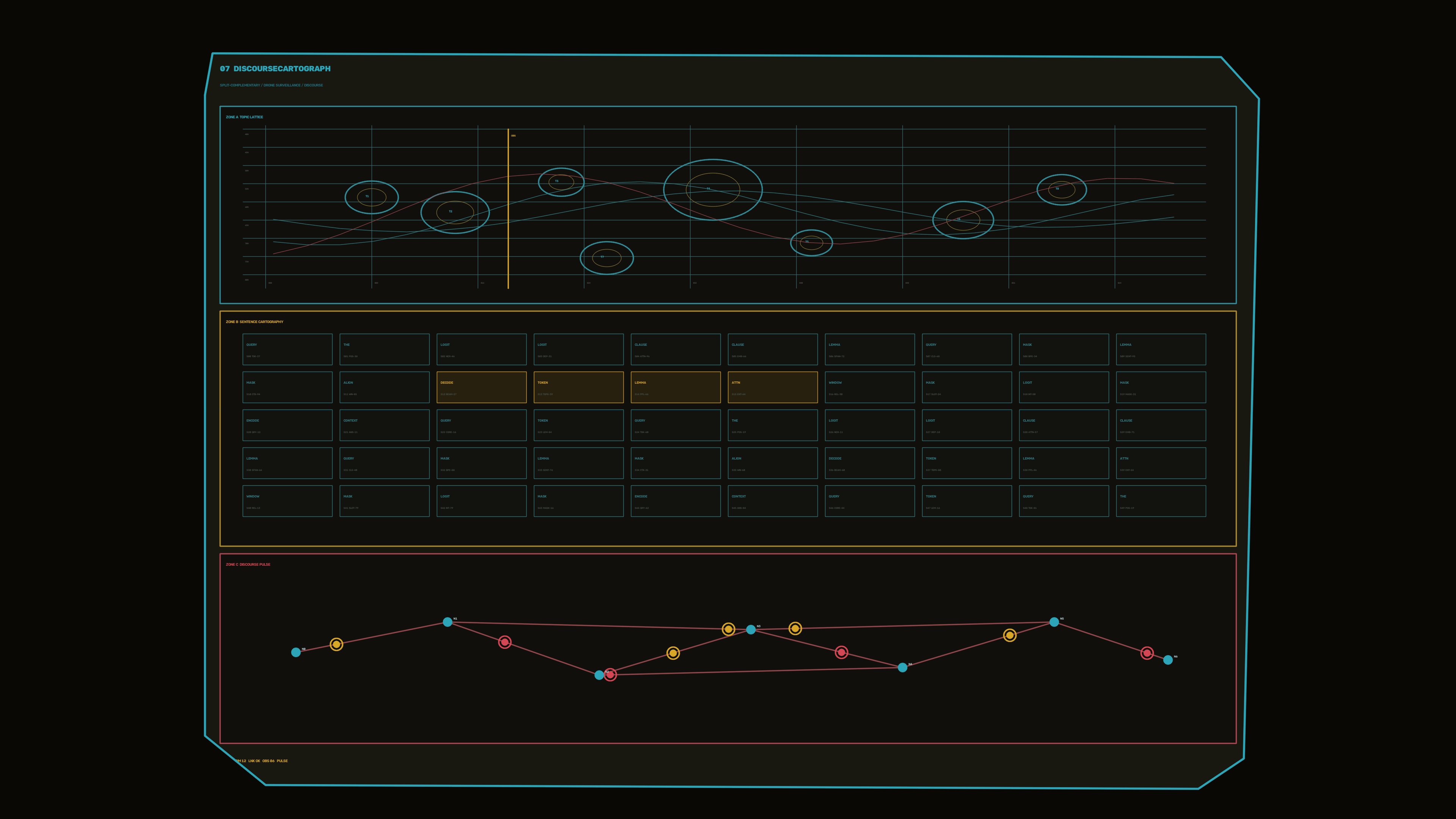Click pulse node N4

point(903,667)
